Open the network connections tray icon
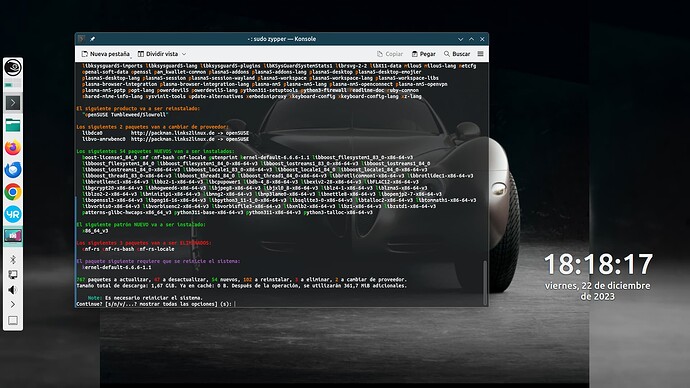690x388 pixels. click(13, 275)
